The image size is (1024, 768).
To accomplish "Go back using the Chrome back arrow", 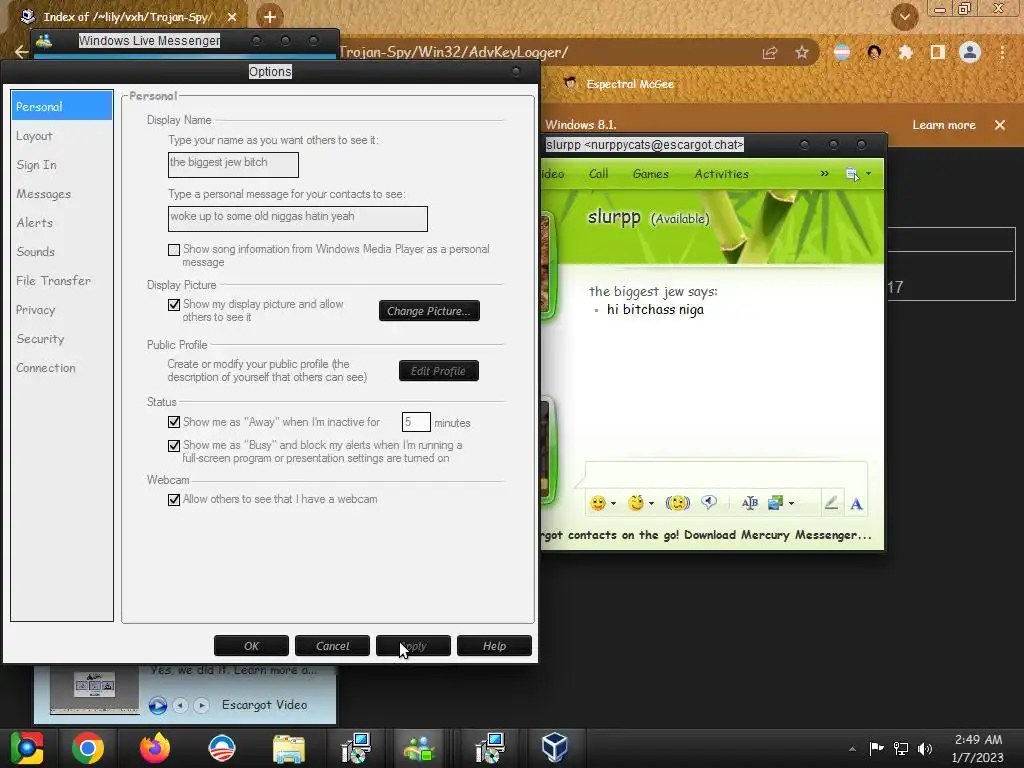I will pyautogui.click(x=21, y=52).
